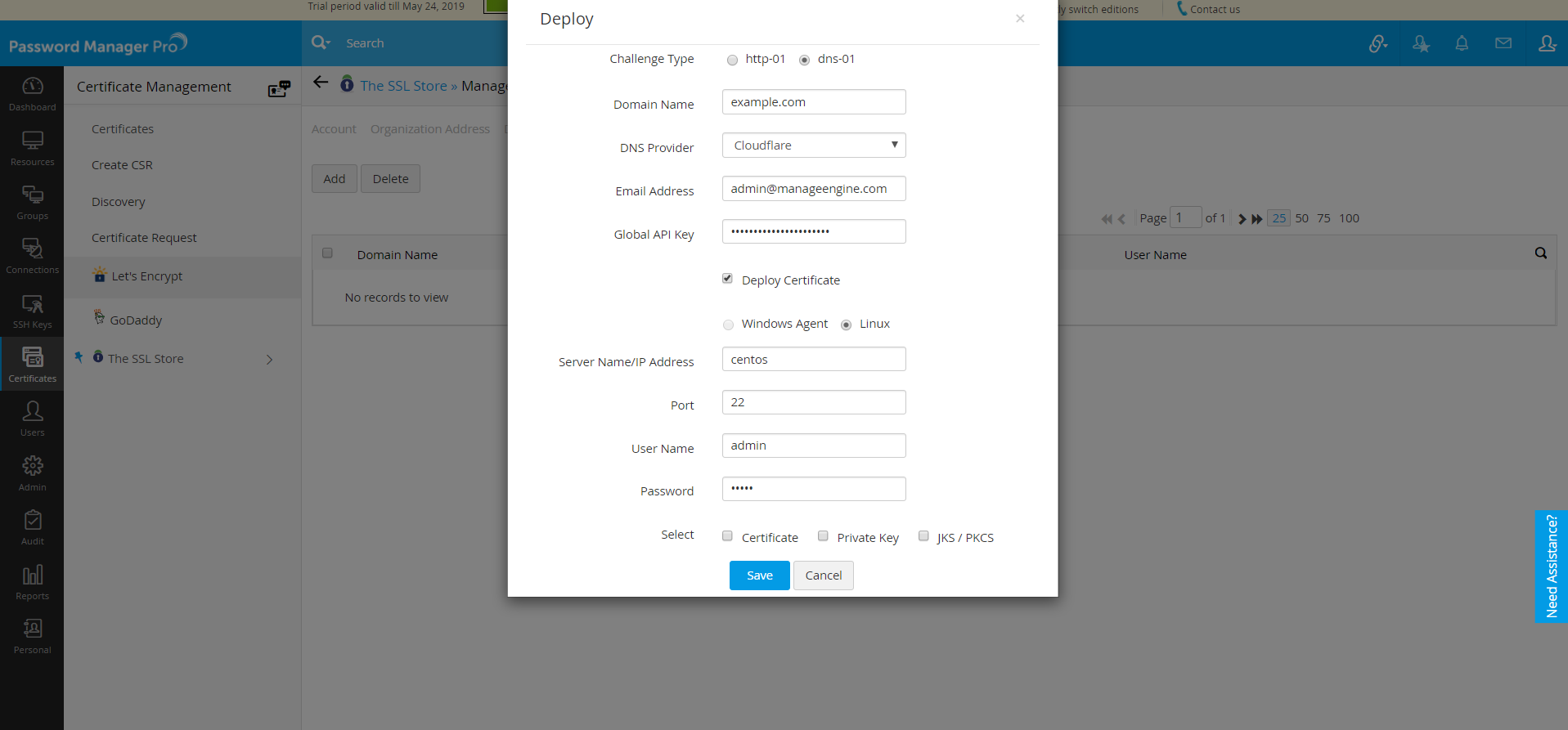
Task: Go to the next page arrow
Action: (x=1242, y=219)
